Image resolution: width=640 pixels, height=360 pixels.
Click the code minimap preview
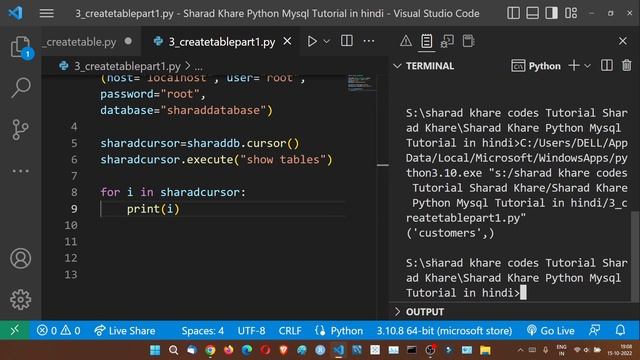tap(361, 83)
